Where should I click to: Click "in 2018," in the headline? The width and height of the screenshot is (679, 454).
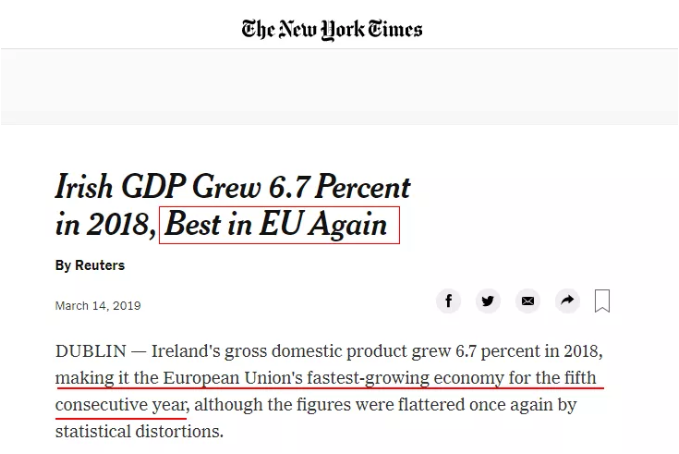tap(105, 224)
